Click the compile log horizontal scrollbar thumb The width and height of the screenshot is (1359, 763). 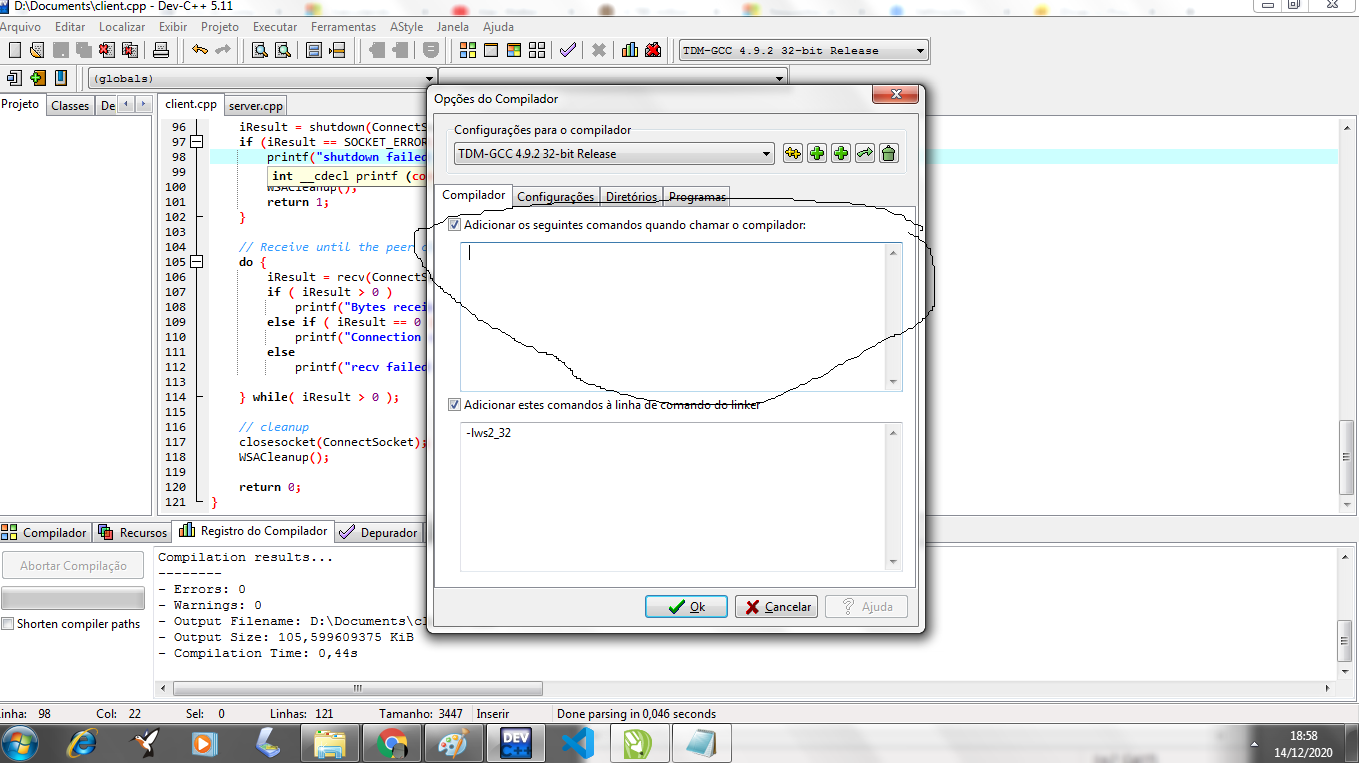point(357,688)
